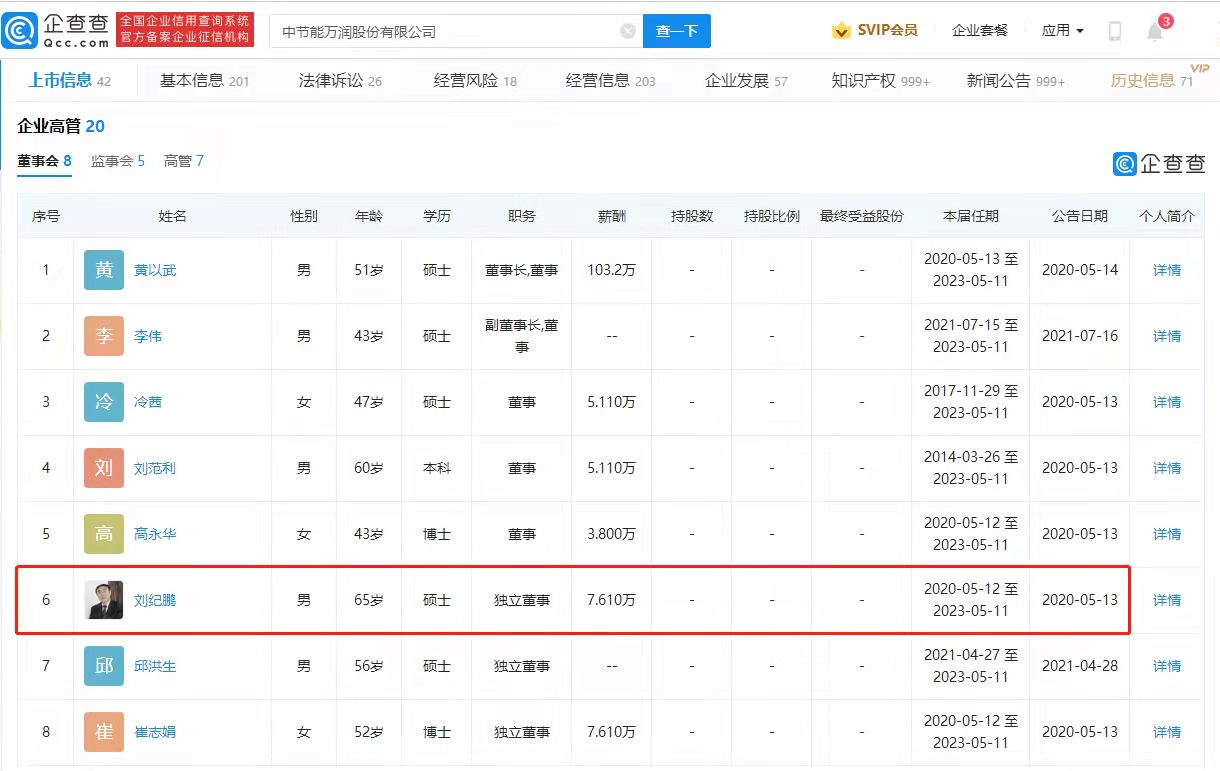This screenshot has width=1220, height=771.
Task: Click the 黄 avatar for 黄以武
Action: pyautogui.click(x=104, y=270)
